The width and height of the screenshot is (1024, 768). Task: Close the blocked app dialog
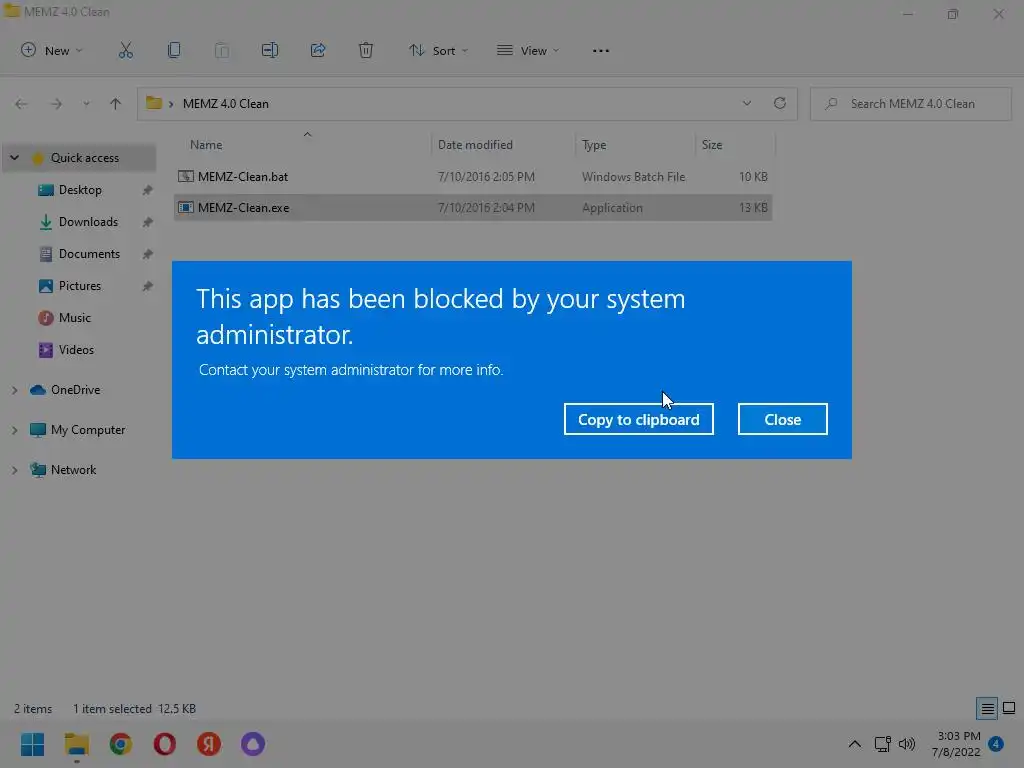click(x=782, y=419)
